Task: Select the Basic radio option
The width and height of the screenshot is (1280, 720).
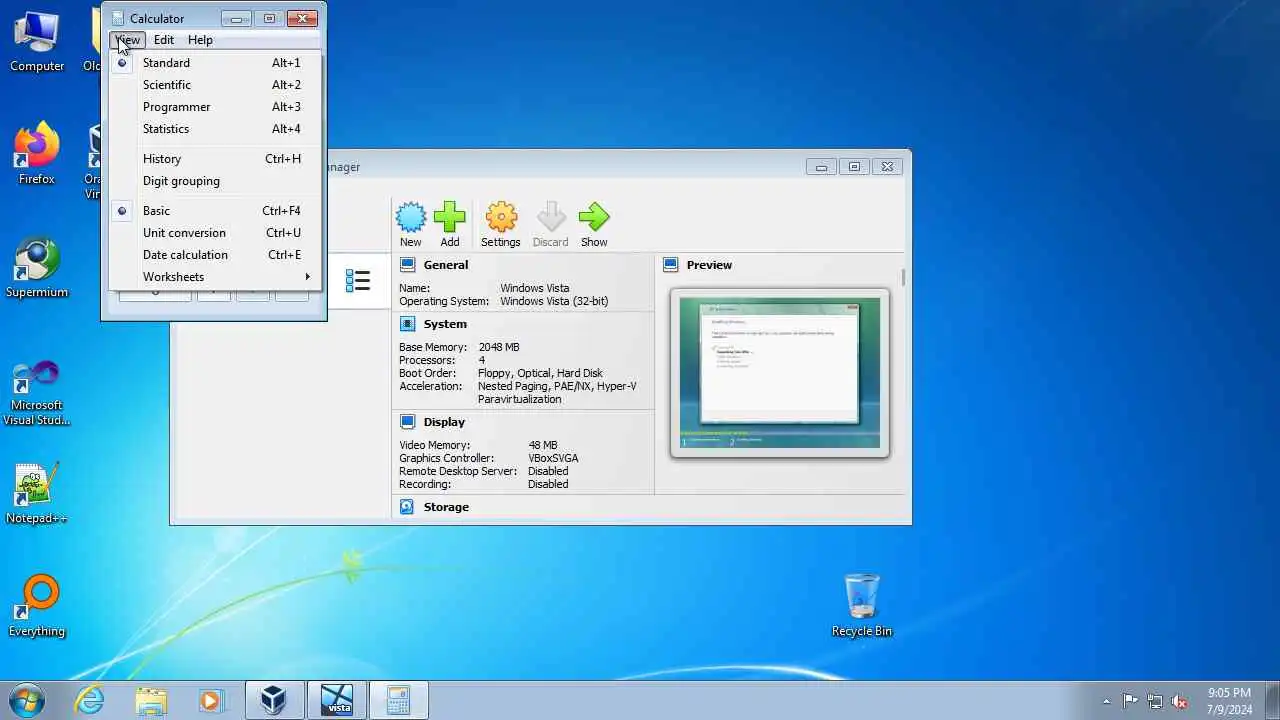Action: [215, 211]
